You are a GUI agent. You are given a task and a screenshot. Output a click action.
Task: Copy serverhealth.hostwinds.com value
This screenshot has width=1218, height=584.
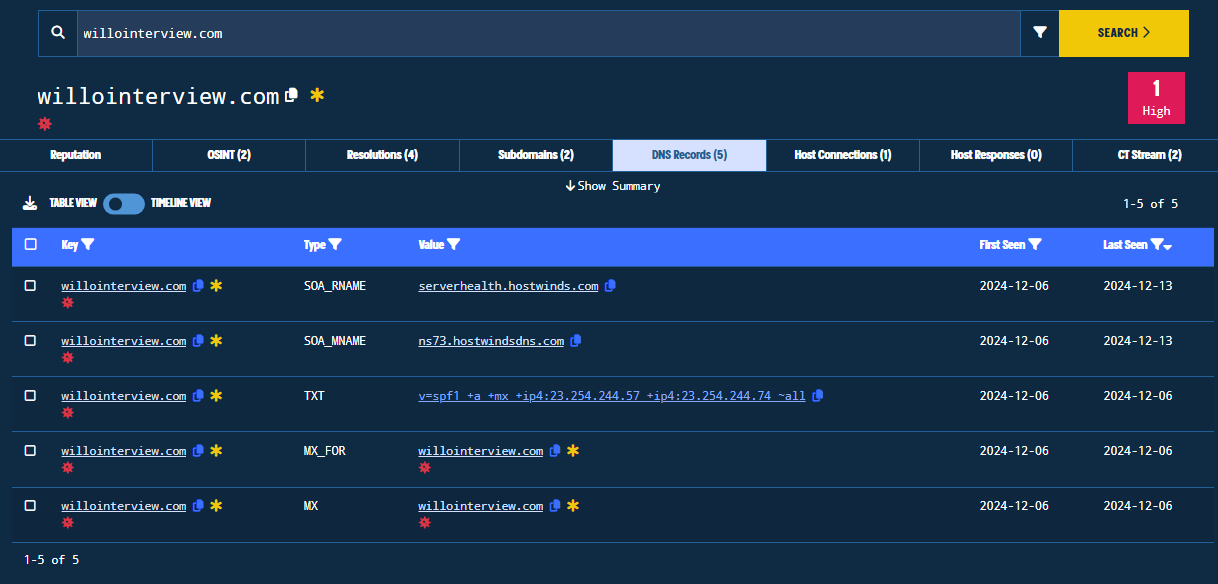coord(610,286)
